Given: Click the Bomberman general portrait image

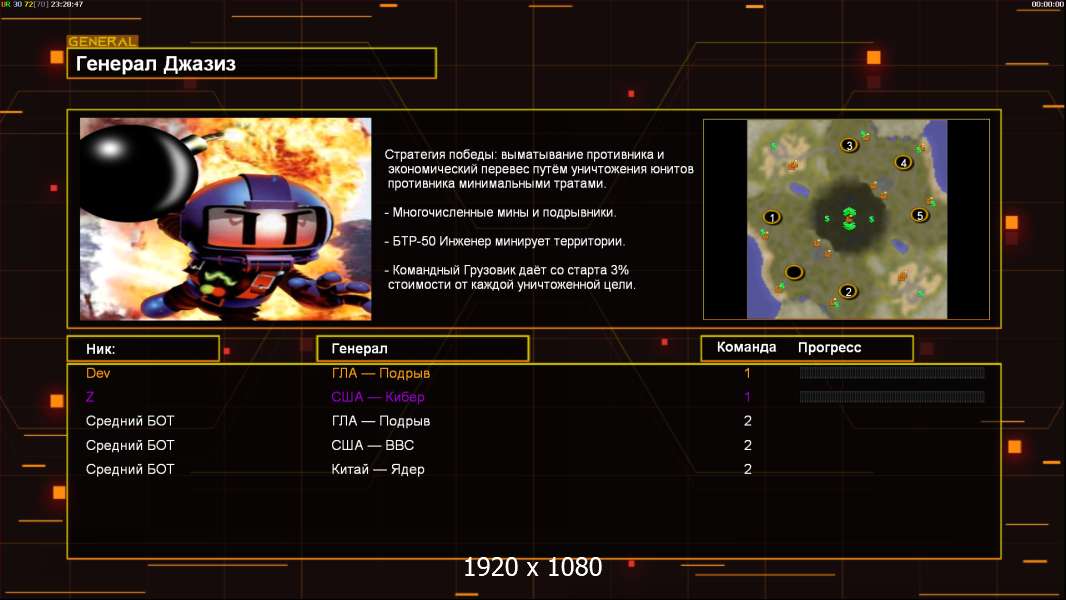Looking at the screenshot, I should click(226, 219).
